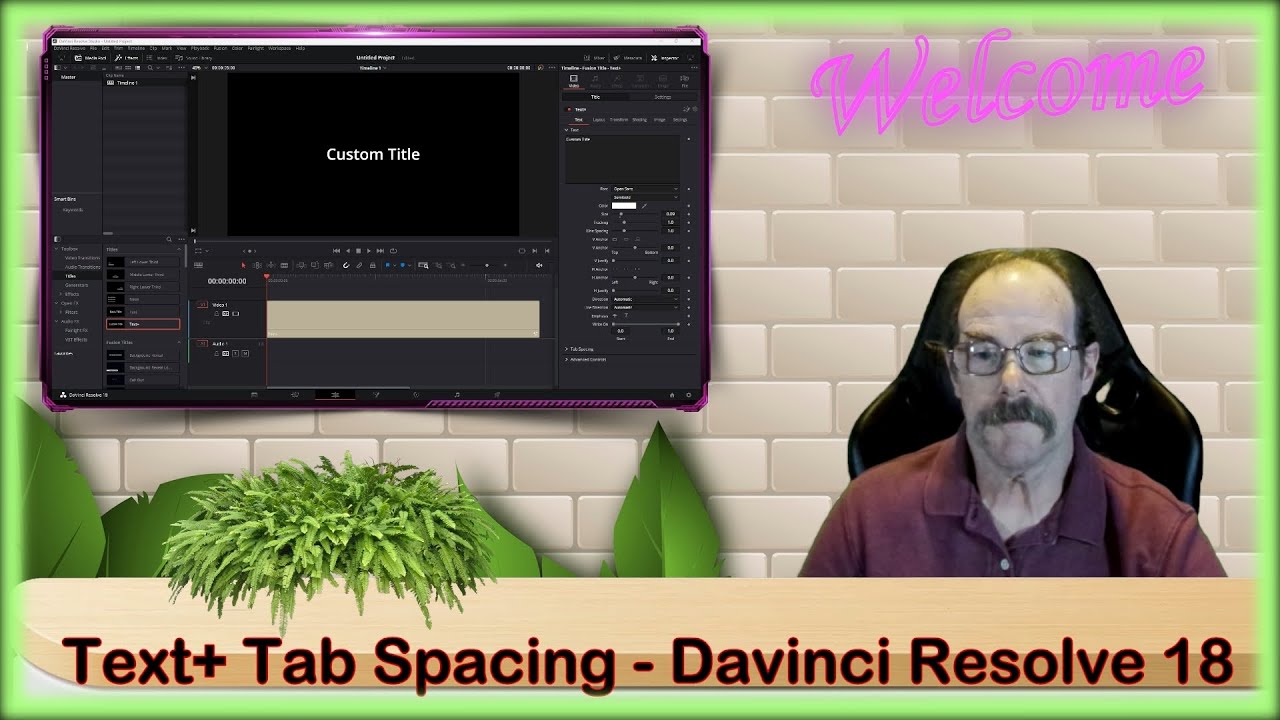Select the Dynamic Trim Mode tool
The height and width of the screenshot is (720, 1280).
[x=271, y=265]
